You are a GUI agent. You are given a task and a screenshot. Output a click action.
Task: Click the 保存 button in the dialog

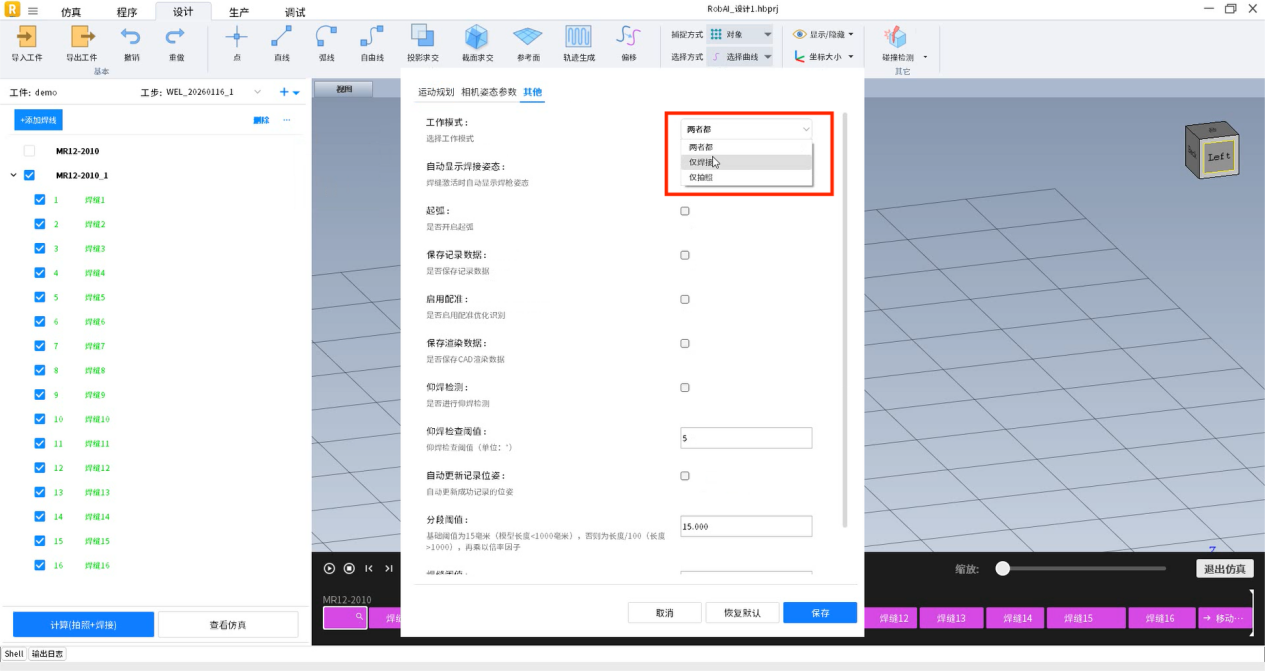pyautogui.click(x=819, y=613)
